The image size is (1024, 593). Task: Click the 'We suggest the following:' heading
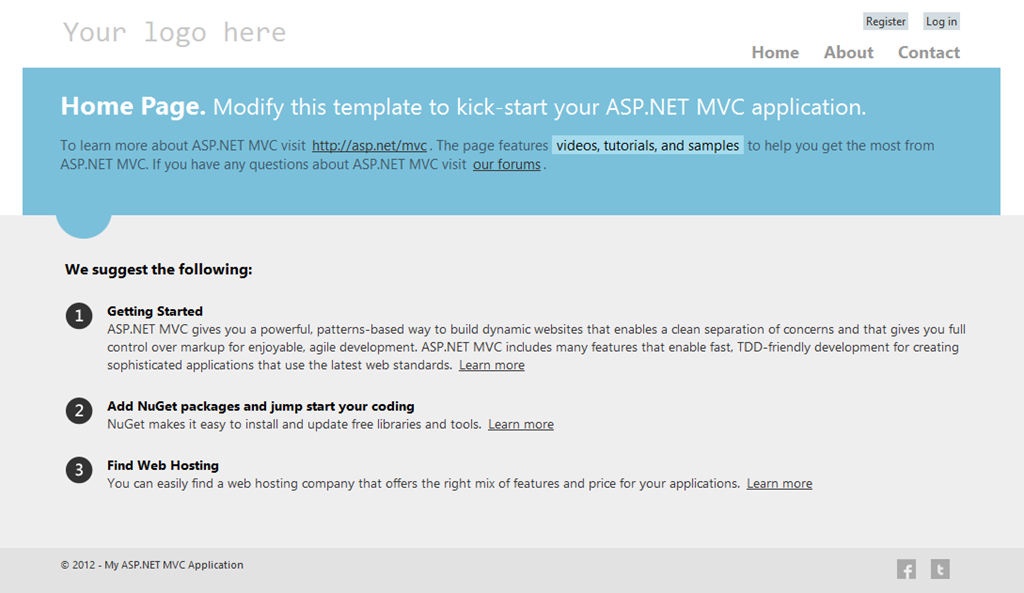[x=158, y=269]
